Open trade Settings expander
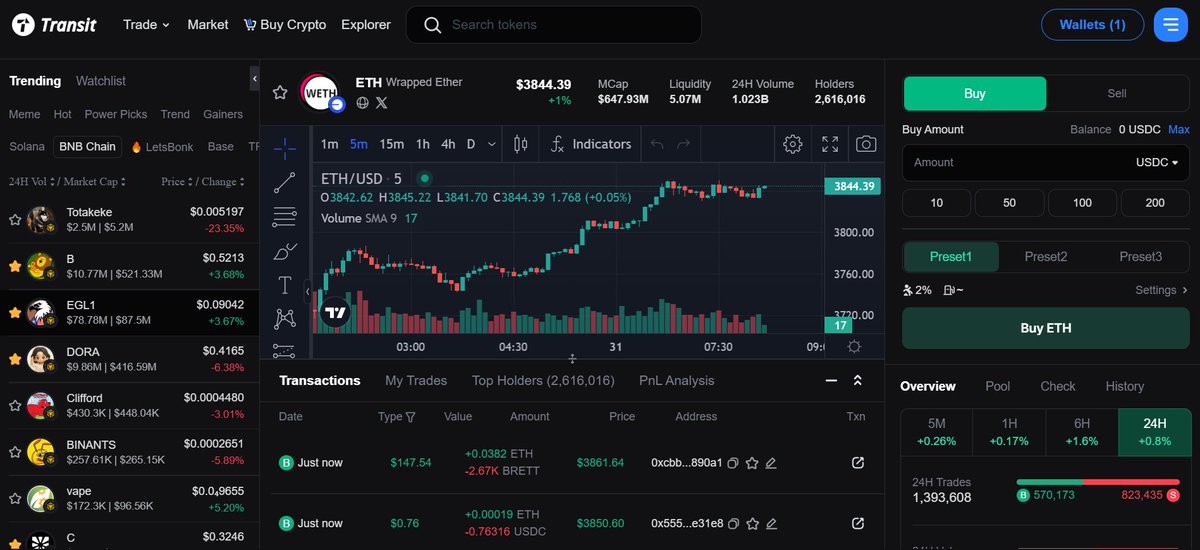 (1161, 290)
